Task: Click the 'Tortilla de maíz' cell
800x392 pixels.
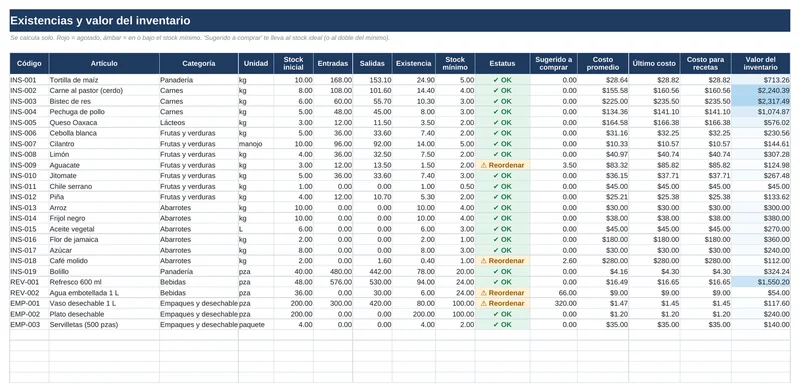Action: [x=104, y=80]
